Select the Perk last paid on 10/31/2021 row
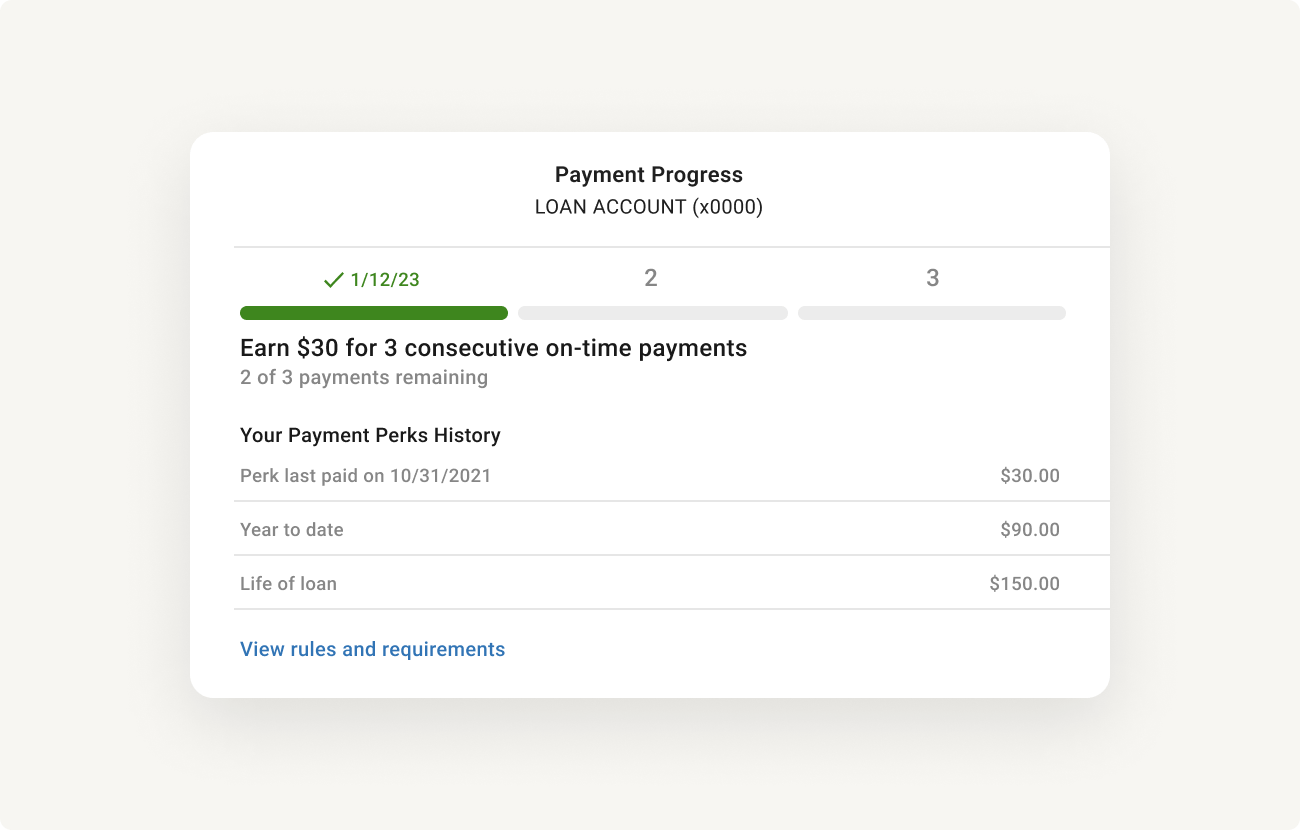The width and height of the screenshot is (1300, 830). [x=365, y=475]
